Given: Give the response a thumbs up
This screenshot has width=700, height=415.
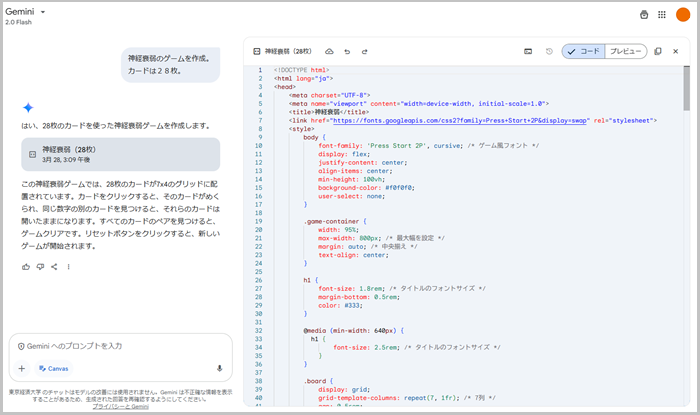Looking at the screenshot, I should (x=26, y=267).
